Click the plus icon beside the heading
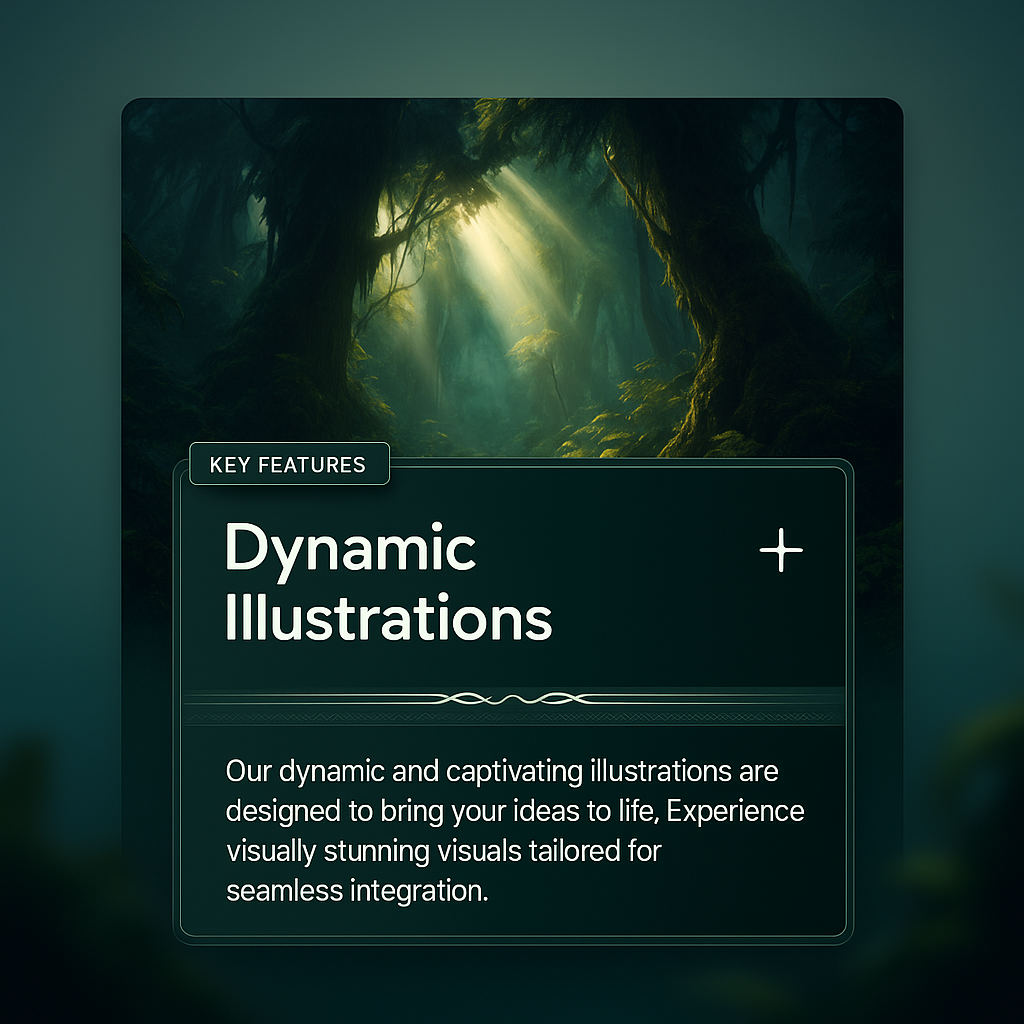This screenshot has height=1024, width=1024. click(781, 551)
